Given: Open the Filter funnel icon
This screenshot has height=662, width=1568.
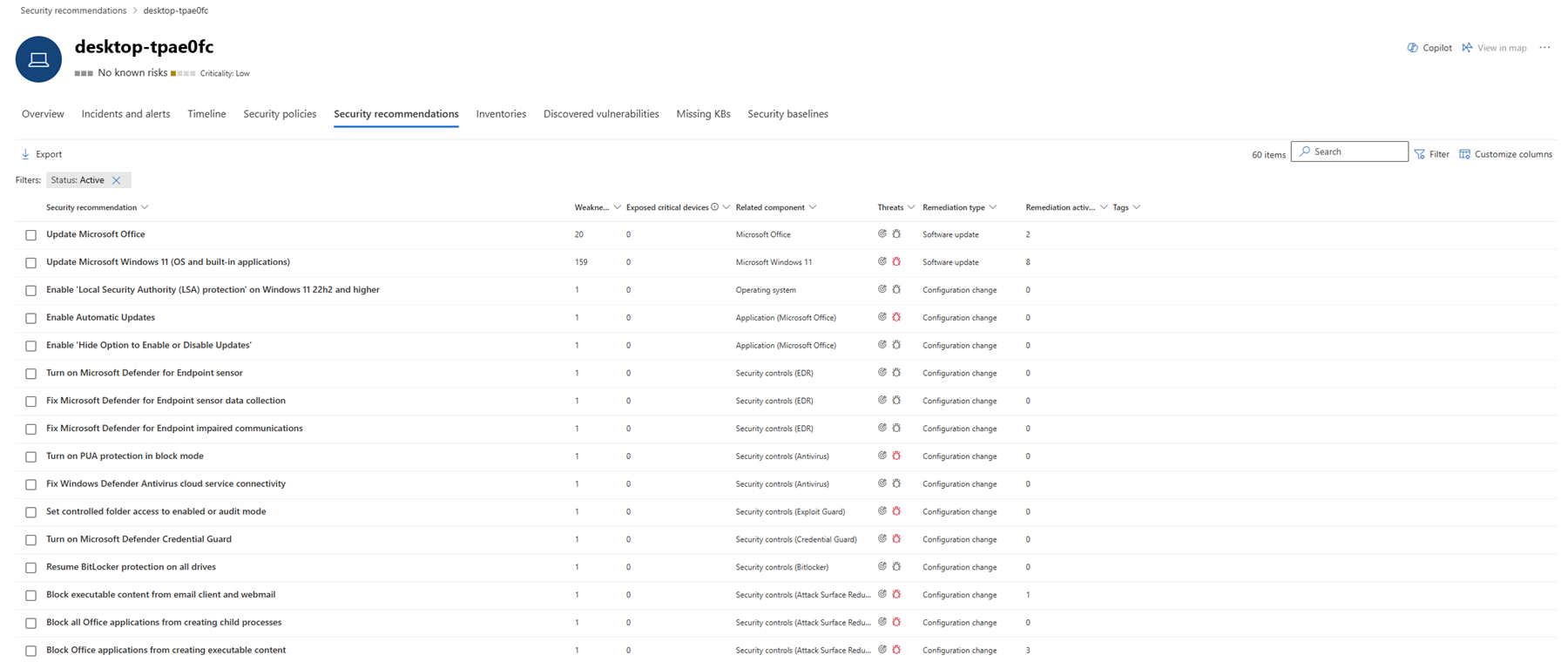Looking at the screenshot, I should (1420, 154).
